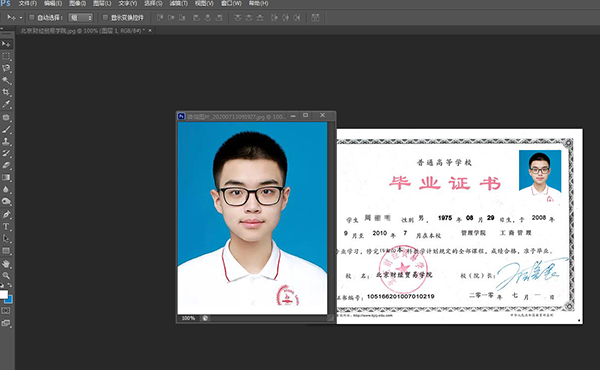Click the Auto-Align Layers icon

315,18
